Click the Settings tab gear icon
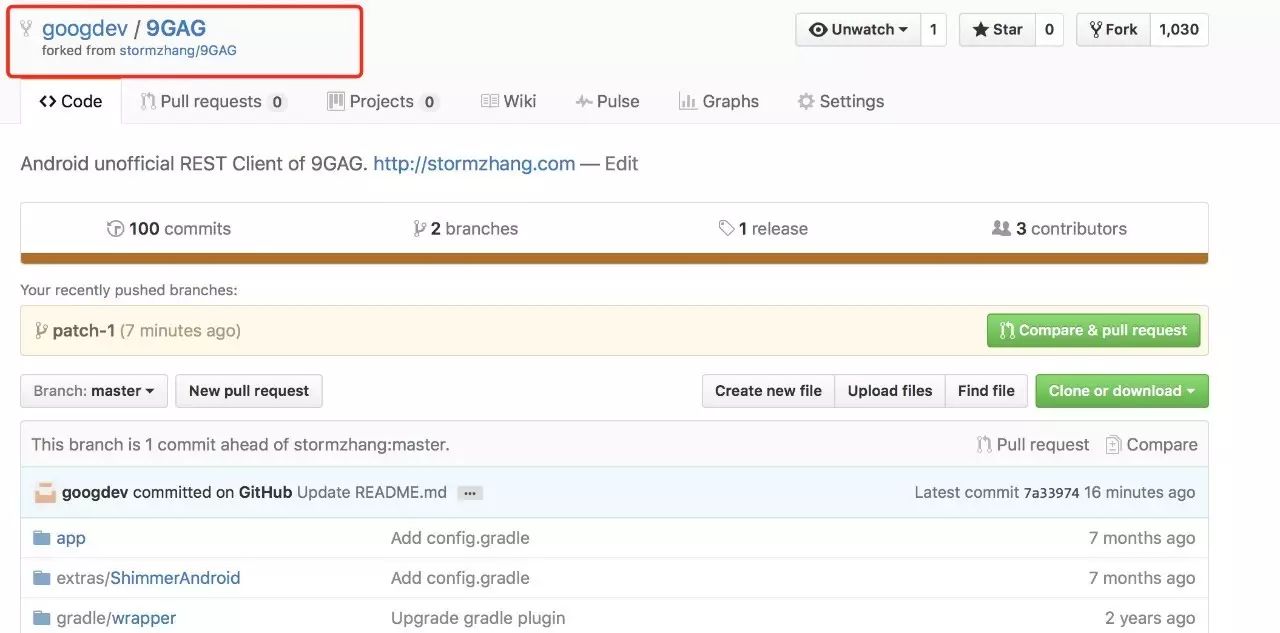 point(806,101)
